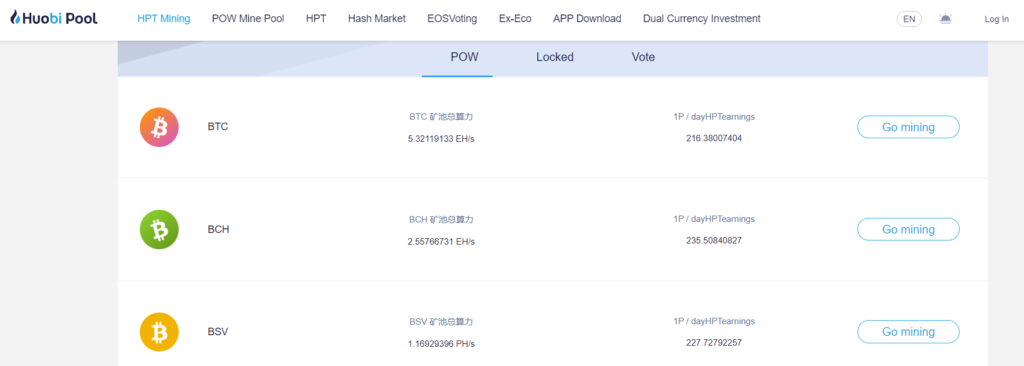Screen dimensions: 1024x366
Task: Open the Hash Market page
Action: point(377,19)
